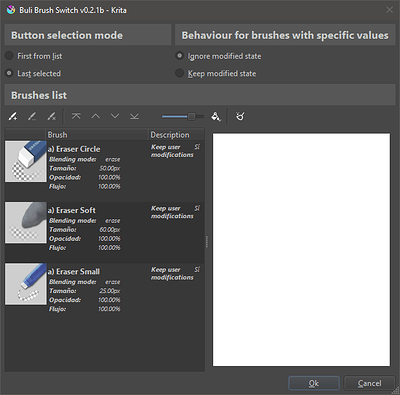400x395 pixels.
Task: Move selected brush up one position
Action: 96,116
